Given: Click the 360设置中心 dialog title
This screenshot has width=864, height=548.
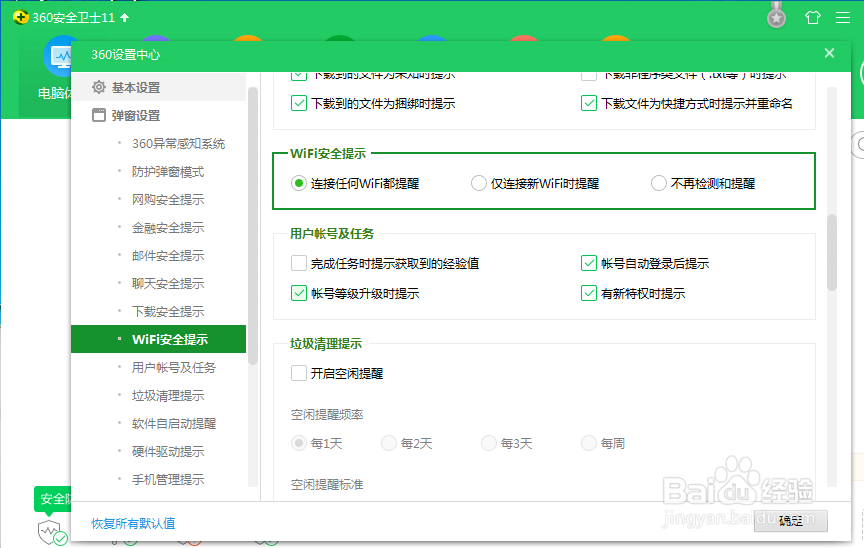Looking at the screenshot, I should tap(126, 55).
